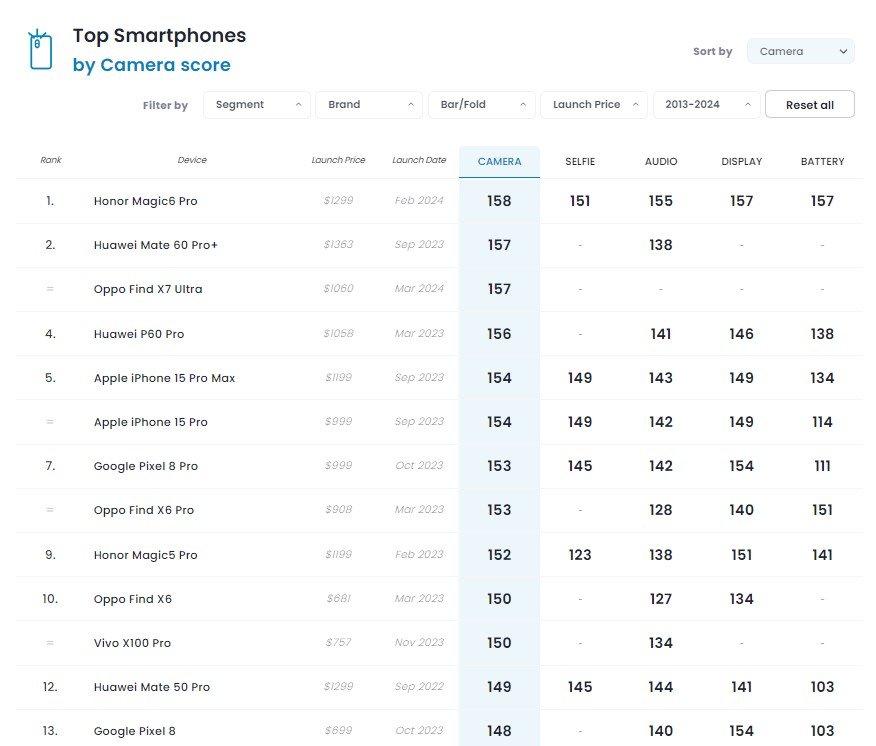Click Honor Magic6 Pro audio score 155
This screenshot has width=876, height=746.
660,201
